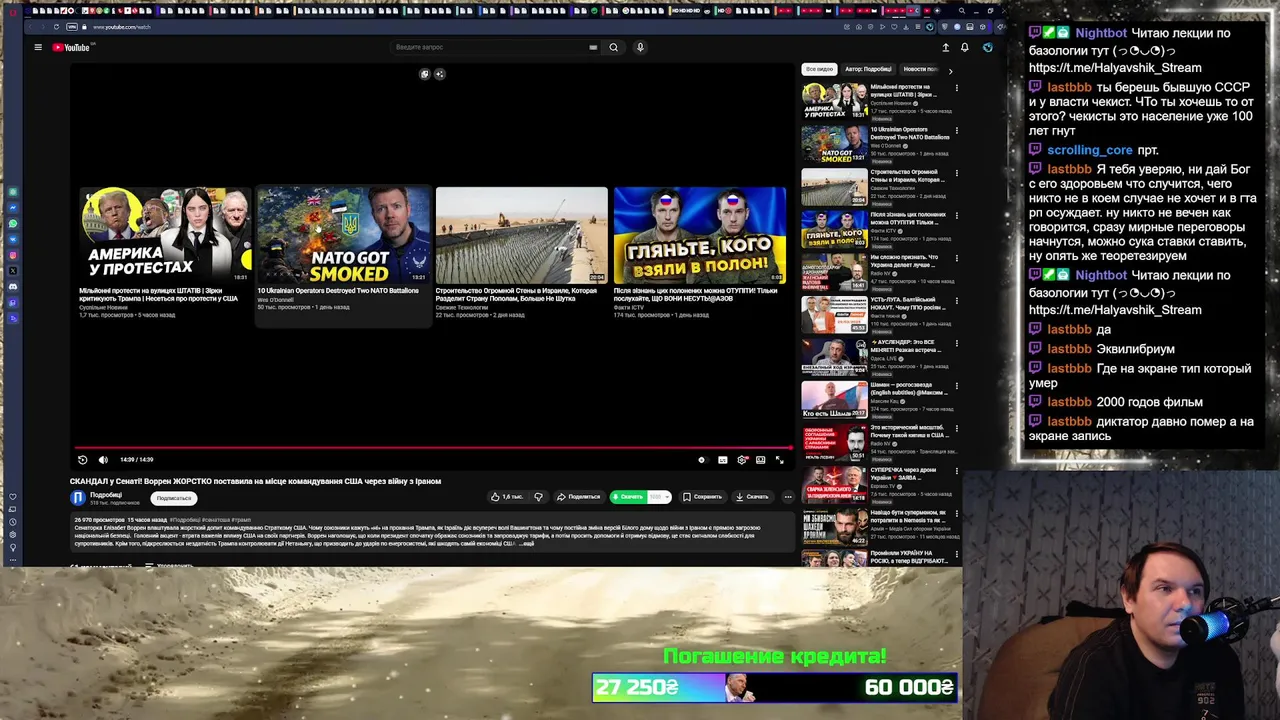This screenshot has height=720, width=1280.
Task: Open YouTube account avatar menu
Action: (987, 47)
